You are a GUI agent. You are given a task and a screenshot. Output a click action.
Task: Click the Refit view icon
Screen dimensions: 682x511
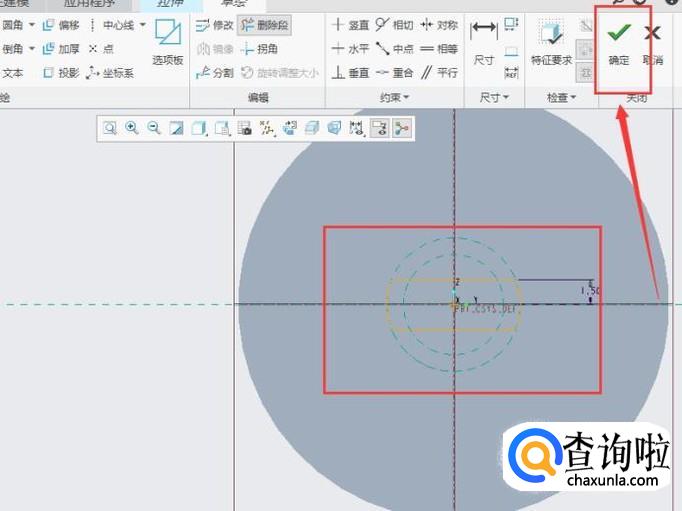point(110,128)
